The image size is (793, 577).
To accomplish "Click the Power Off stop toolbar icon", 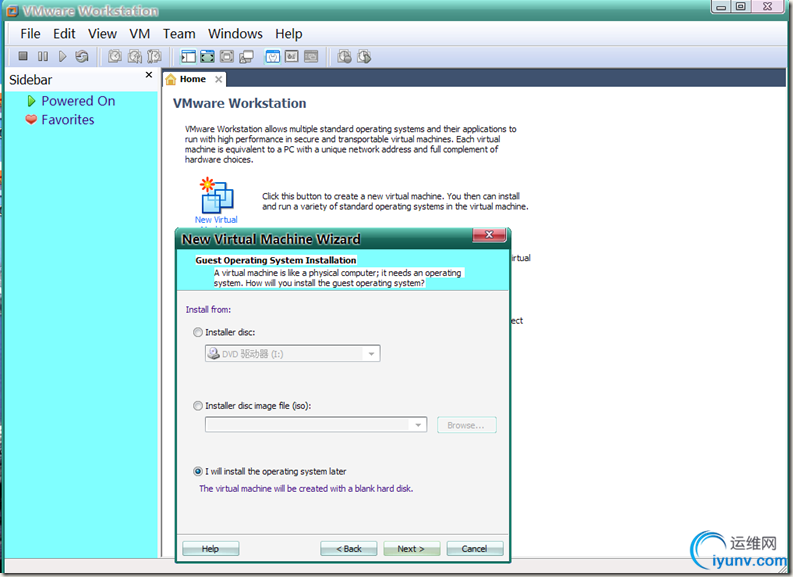I will coord(23,56).
